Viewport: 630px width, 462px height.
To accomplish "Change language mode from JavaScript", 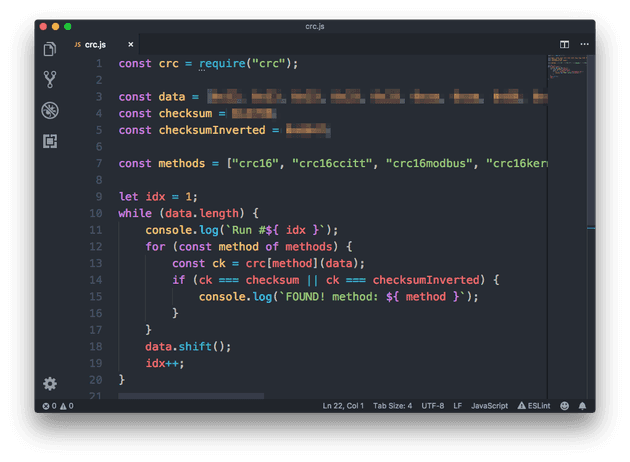I will 491,406.
